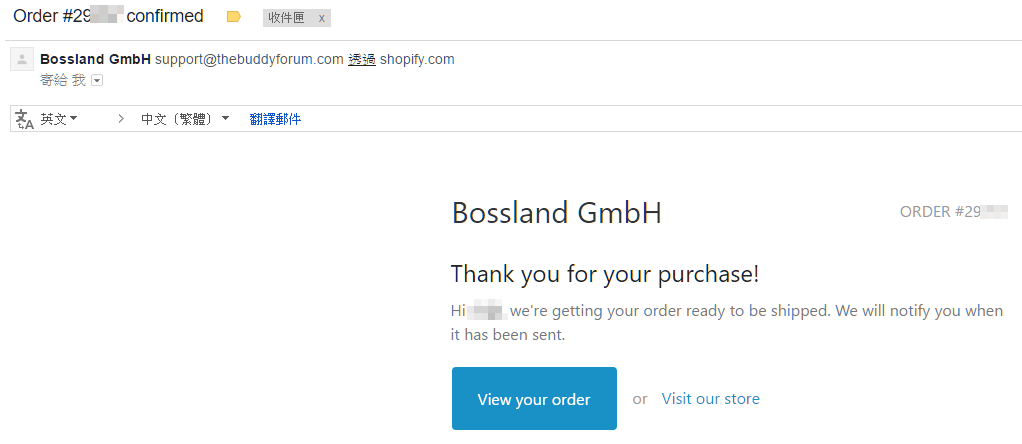The image size is (1022, 444).
Task: Click the yellow importance marker icon
Action: pyautogui.click(x=234, y=17)
